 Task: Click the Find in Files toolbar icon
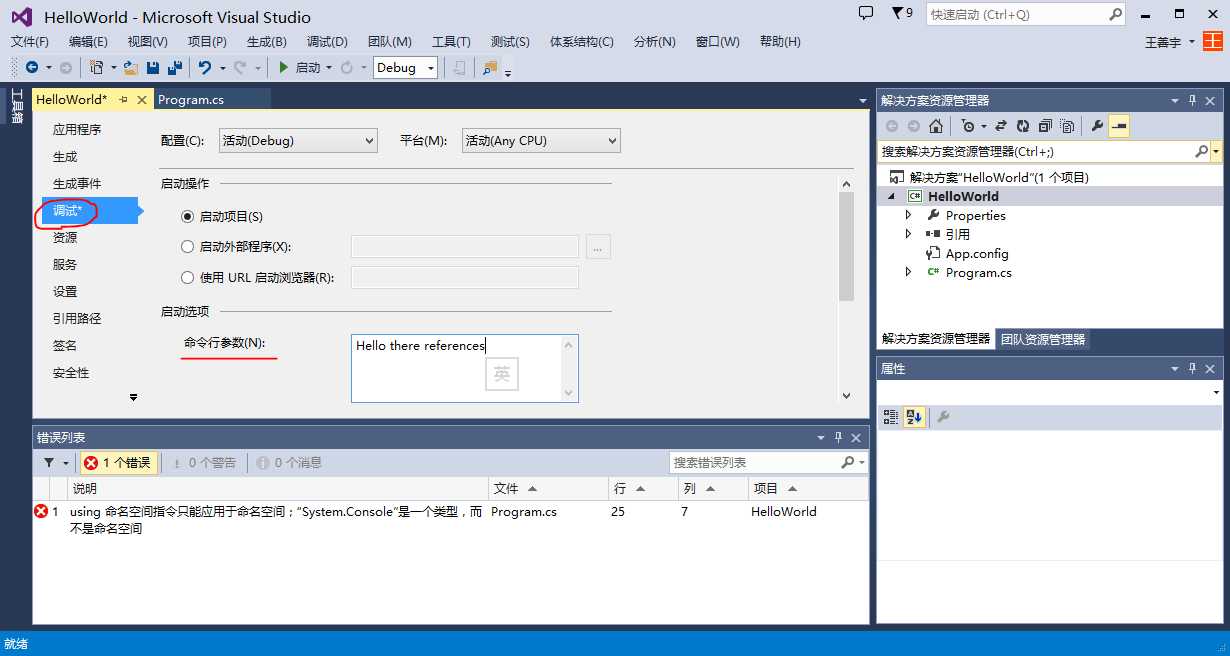click(489, 67)
